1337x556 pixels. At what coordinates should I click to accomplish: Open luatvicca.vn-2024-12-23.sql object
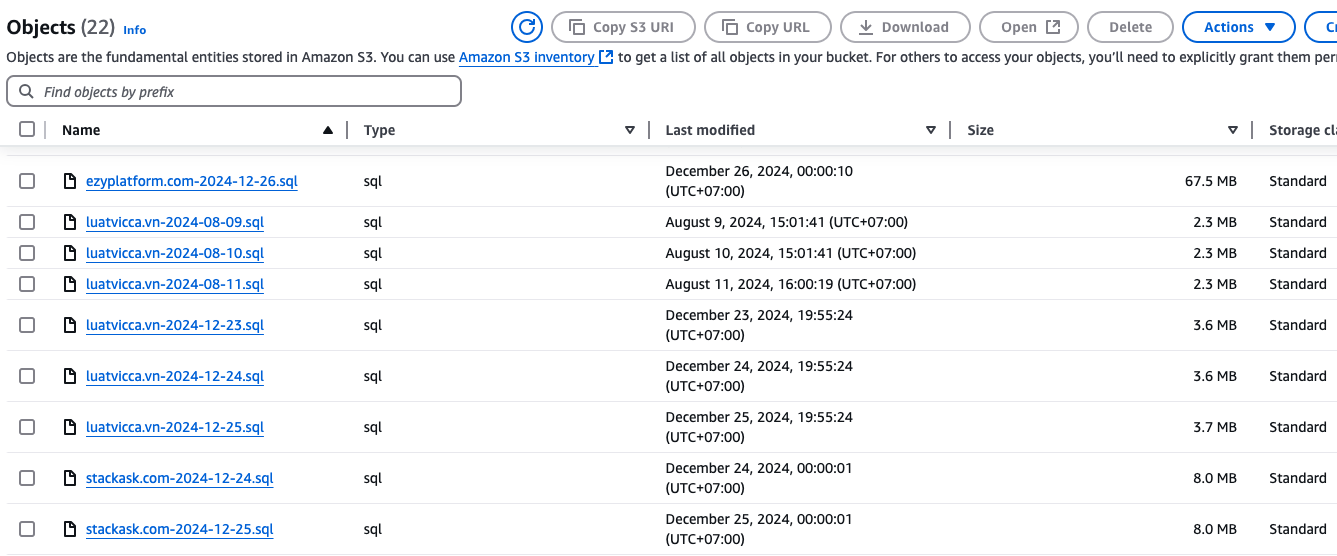pyautogui.click(x=175, y=325)
